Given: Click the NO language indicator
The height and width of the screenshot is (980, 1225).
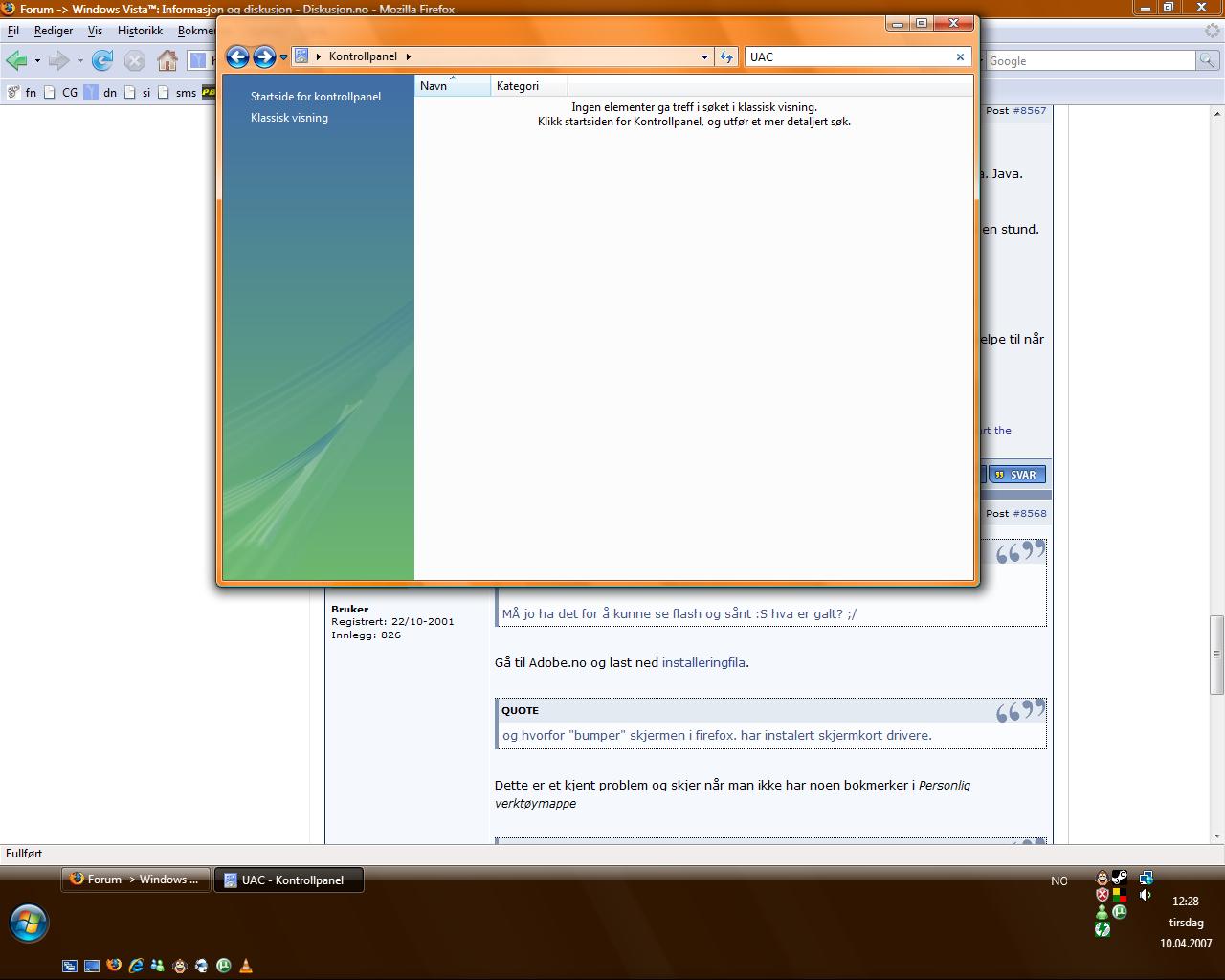Looking at the screenshot, I should (x=1059, y=881).
